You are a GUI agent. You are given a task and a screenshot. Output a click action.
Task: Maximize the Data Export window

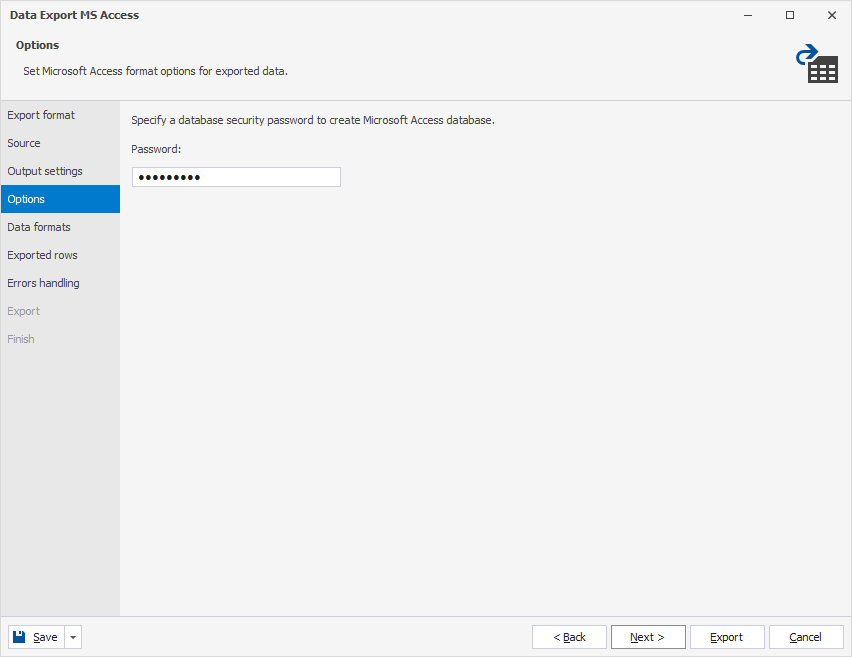[790, 15]
